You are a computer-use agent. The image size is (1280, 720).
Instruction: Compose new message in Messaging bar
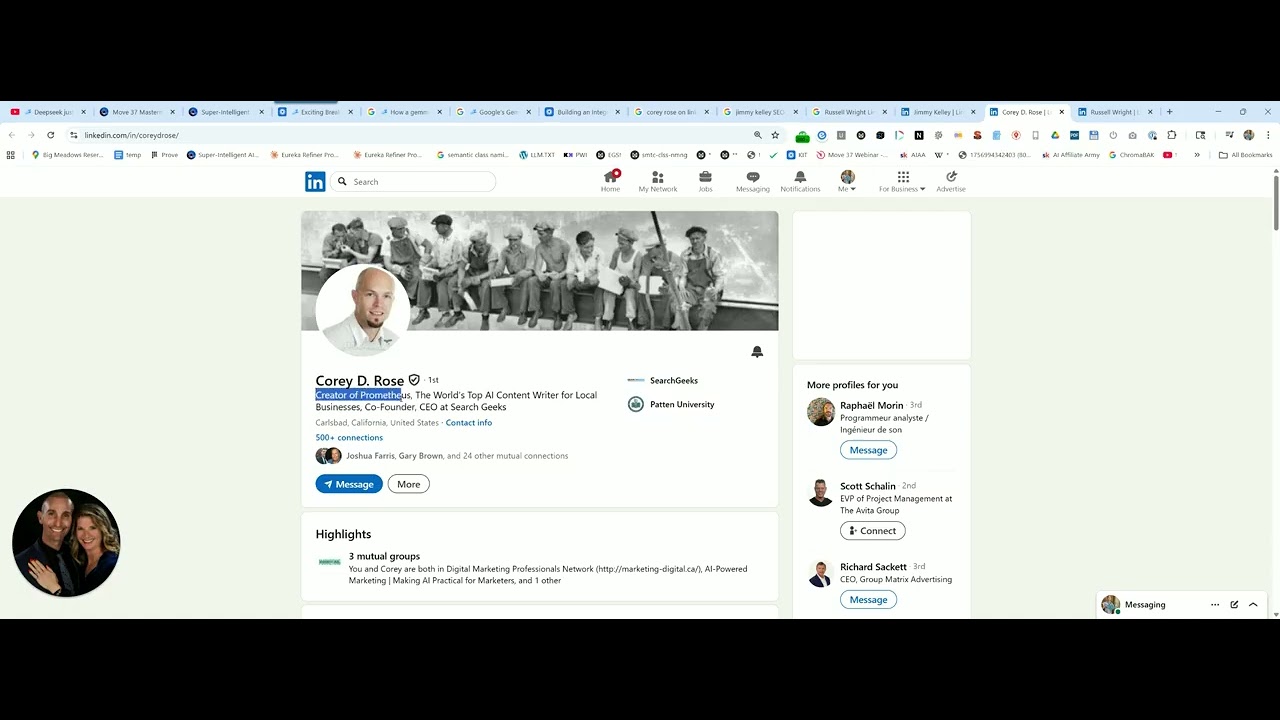click(1234, 605)
